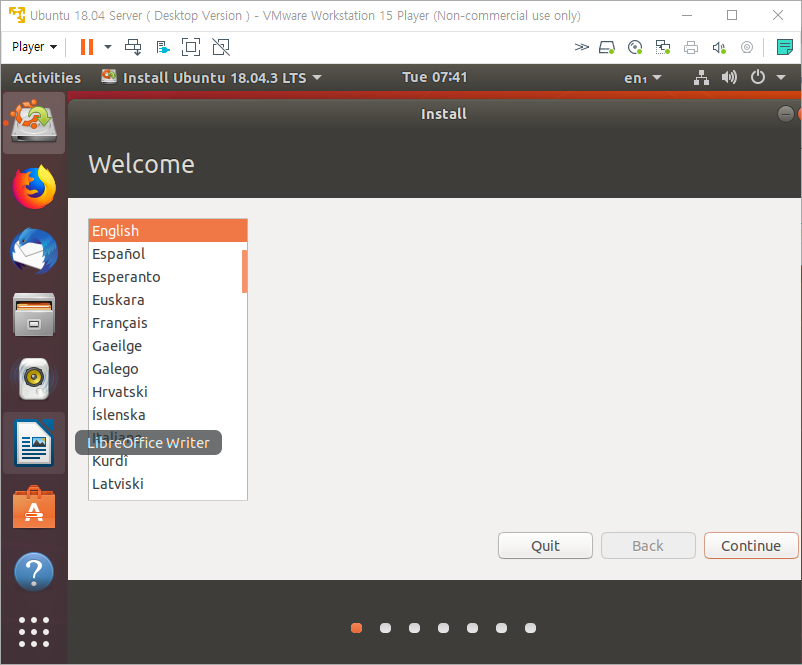
Task: Expand the system menu arrow
Action: 781,78
